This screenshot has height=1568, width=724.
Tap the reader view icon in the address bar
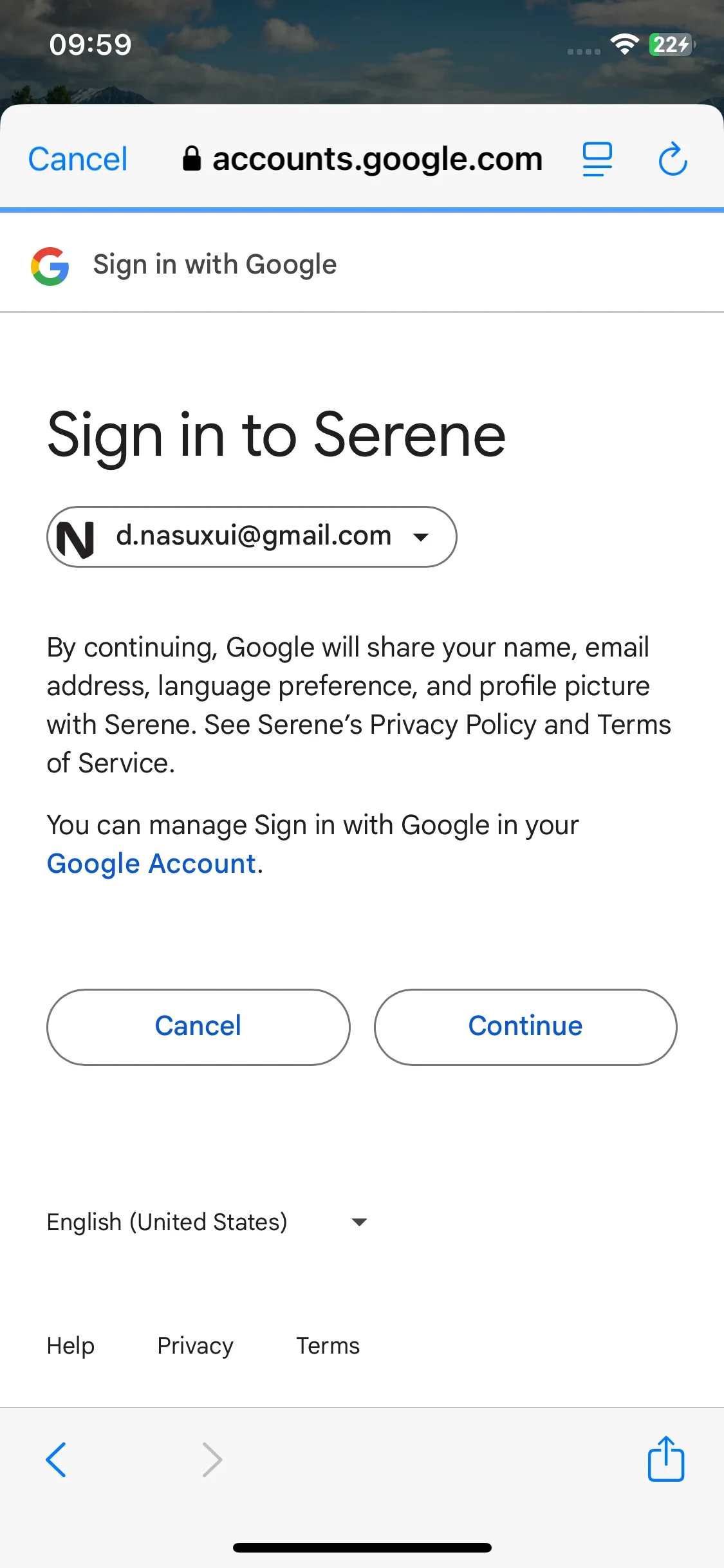pos(597,159)
